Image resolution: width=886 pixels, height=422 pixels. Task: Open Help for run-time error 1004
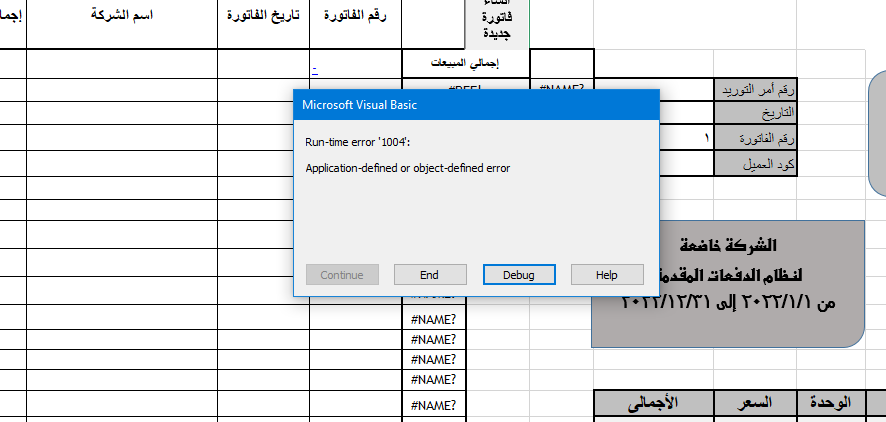pyautogui.click(x=607, y=275)
